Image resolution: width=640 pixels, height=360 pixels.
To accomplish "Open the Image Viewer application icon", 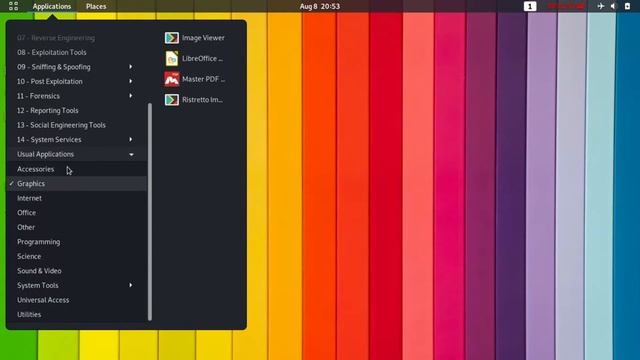I will 172,38.
